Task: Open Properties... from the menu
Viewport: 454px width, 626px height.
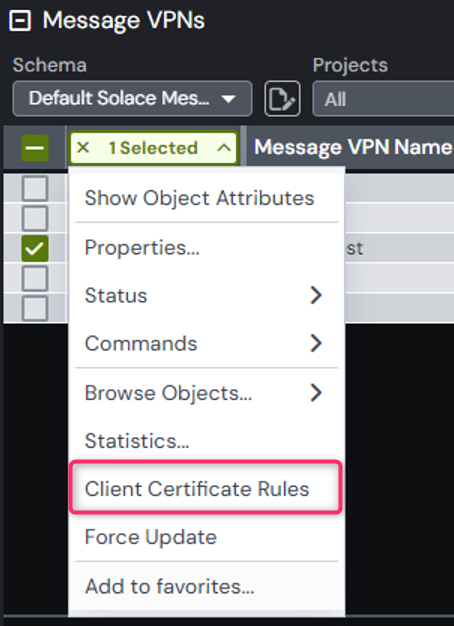Action: click(x=142, y=248)
